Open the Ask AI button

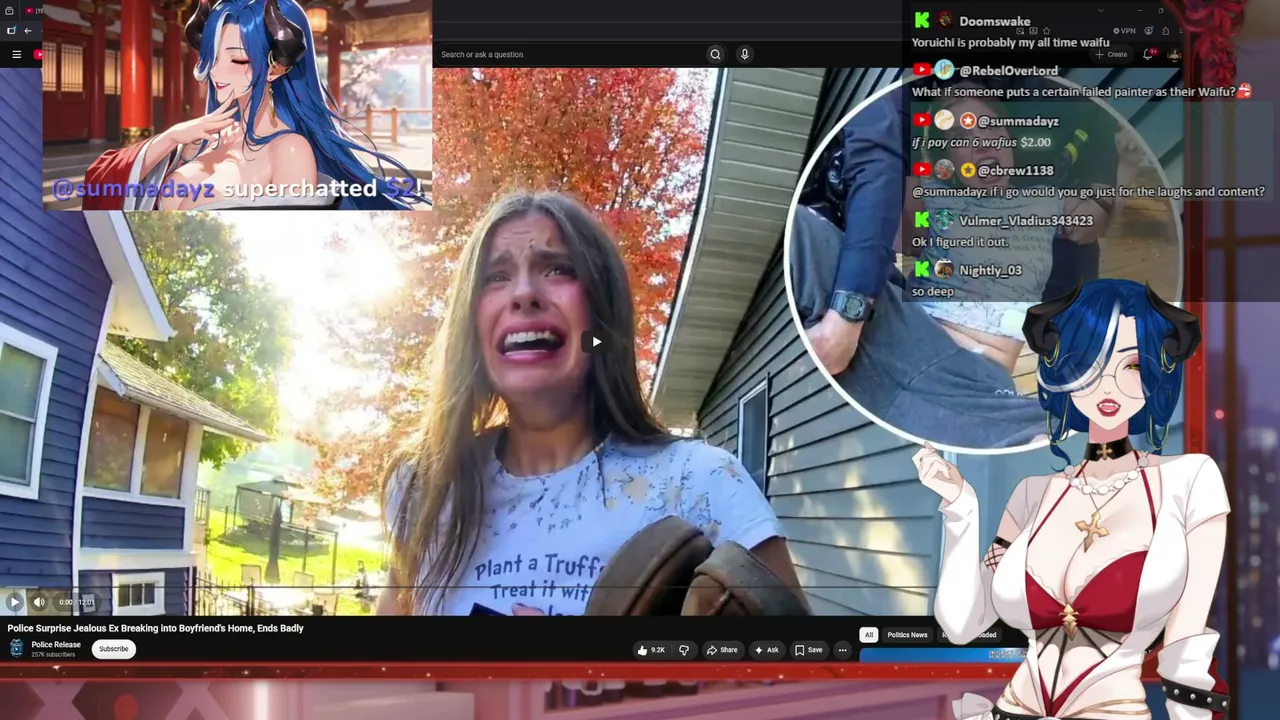tap(766, 650)
